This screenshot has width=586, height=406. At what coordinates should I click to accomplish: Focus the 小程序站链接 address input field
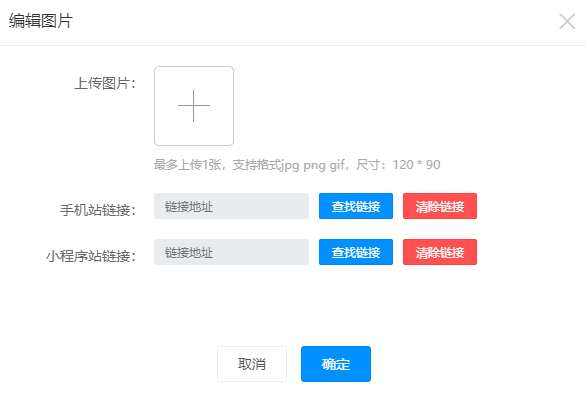pos(231,252)
